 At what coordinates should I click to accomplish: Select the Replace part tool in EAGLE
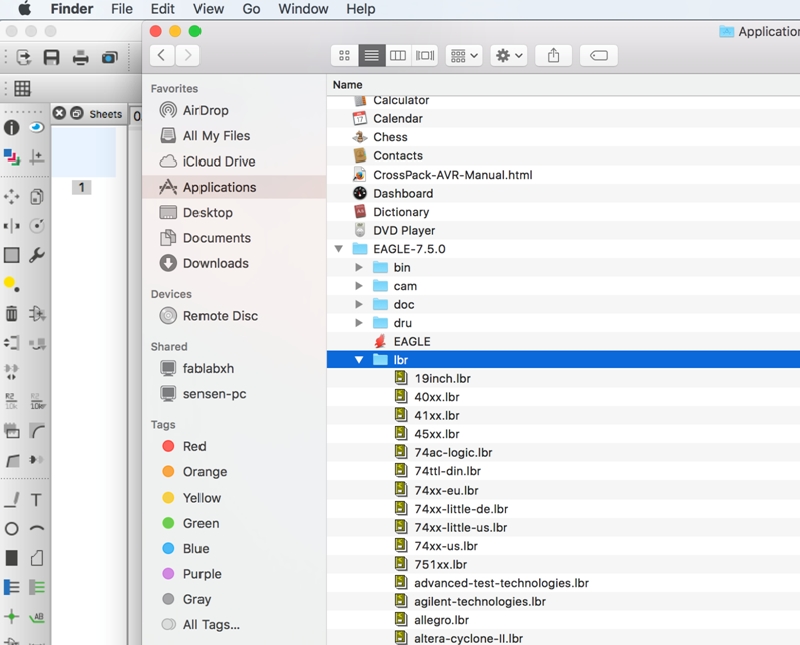point(37,343)
